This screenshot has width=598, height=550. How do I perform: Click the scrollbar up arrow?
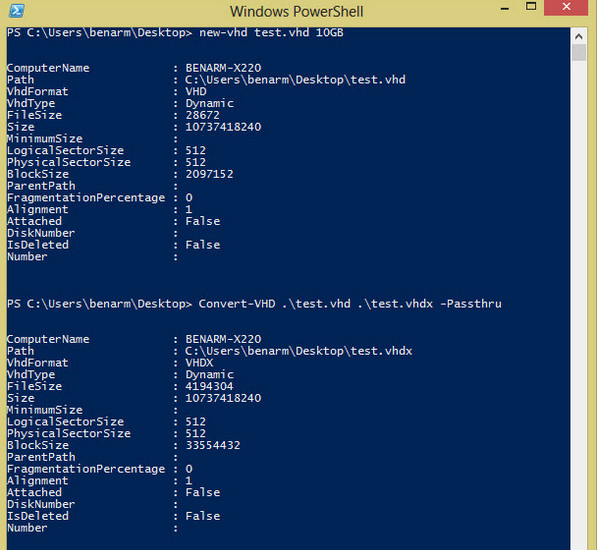(x=579, y=37)
